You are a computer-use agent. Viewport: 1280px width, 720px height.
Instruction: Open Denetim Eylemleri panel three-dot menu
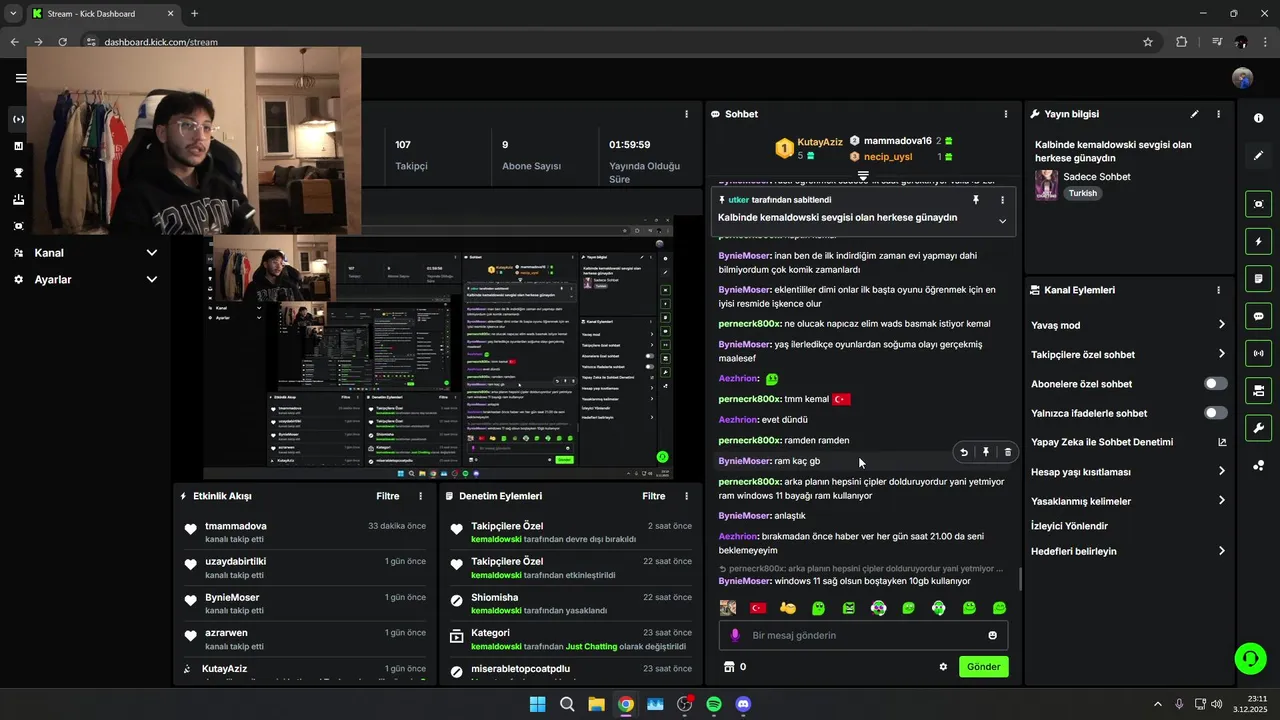(686, 496)
